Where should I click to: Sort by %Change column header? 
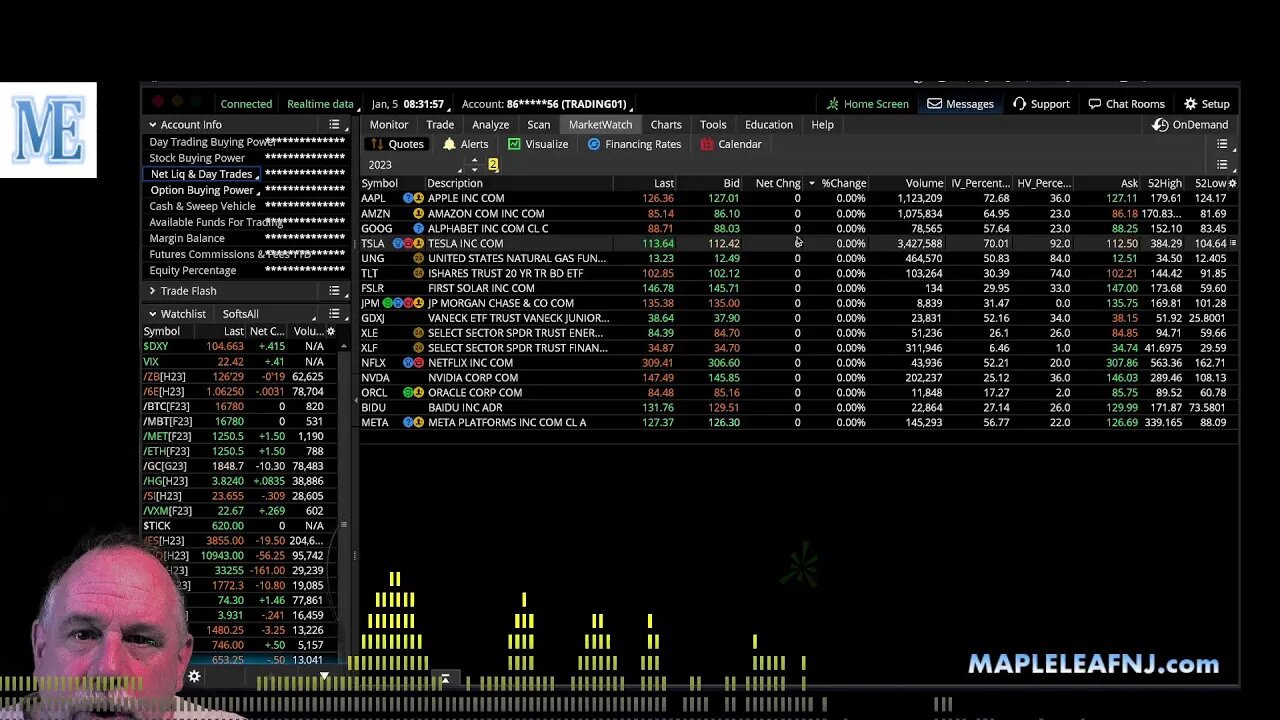pos(844,183)
